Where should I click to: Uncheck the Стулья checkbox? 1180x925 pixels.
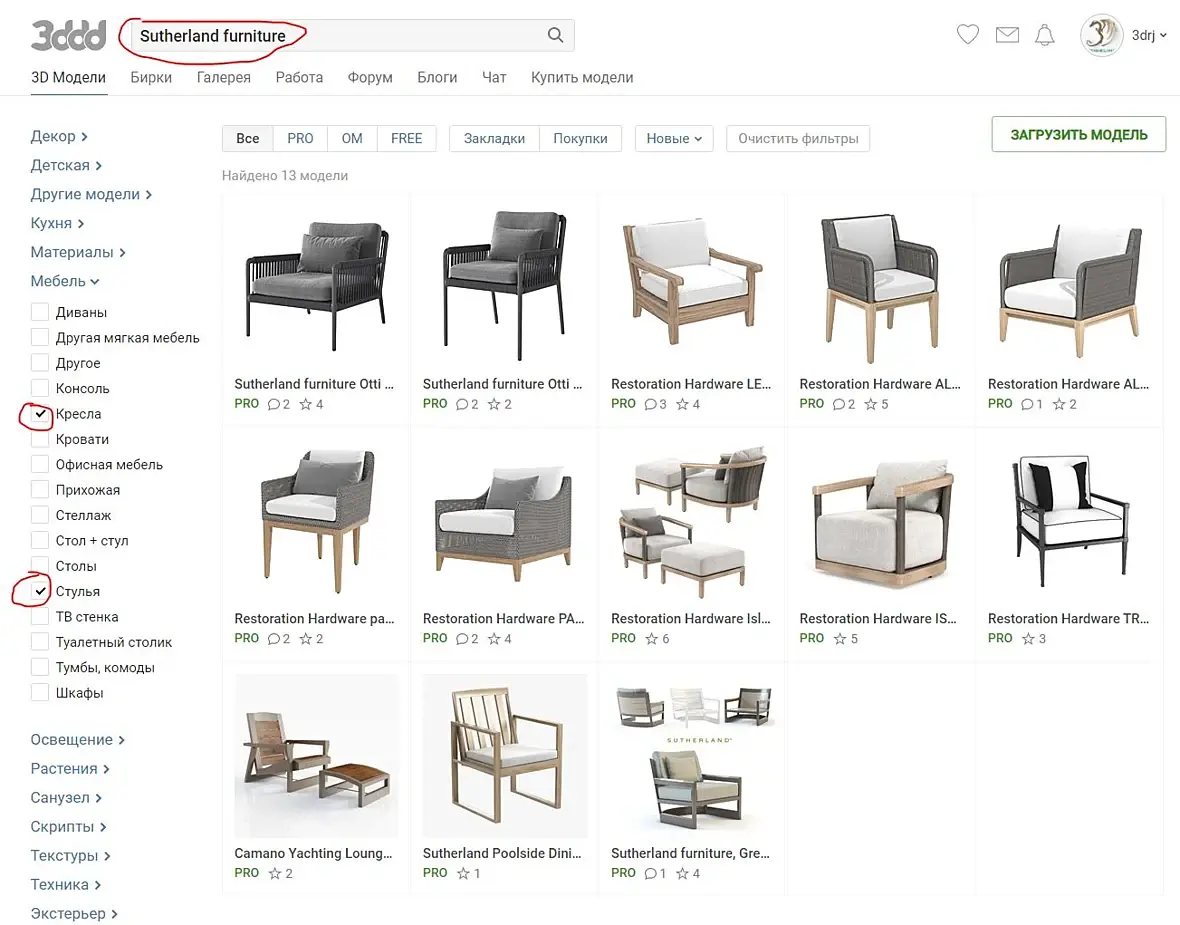tap(40, 592)
